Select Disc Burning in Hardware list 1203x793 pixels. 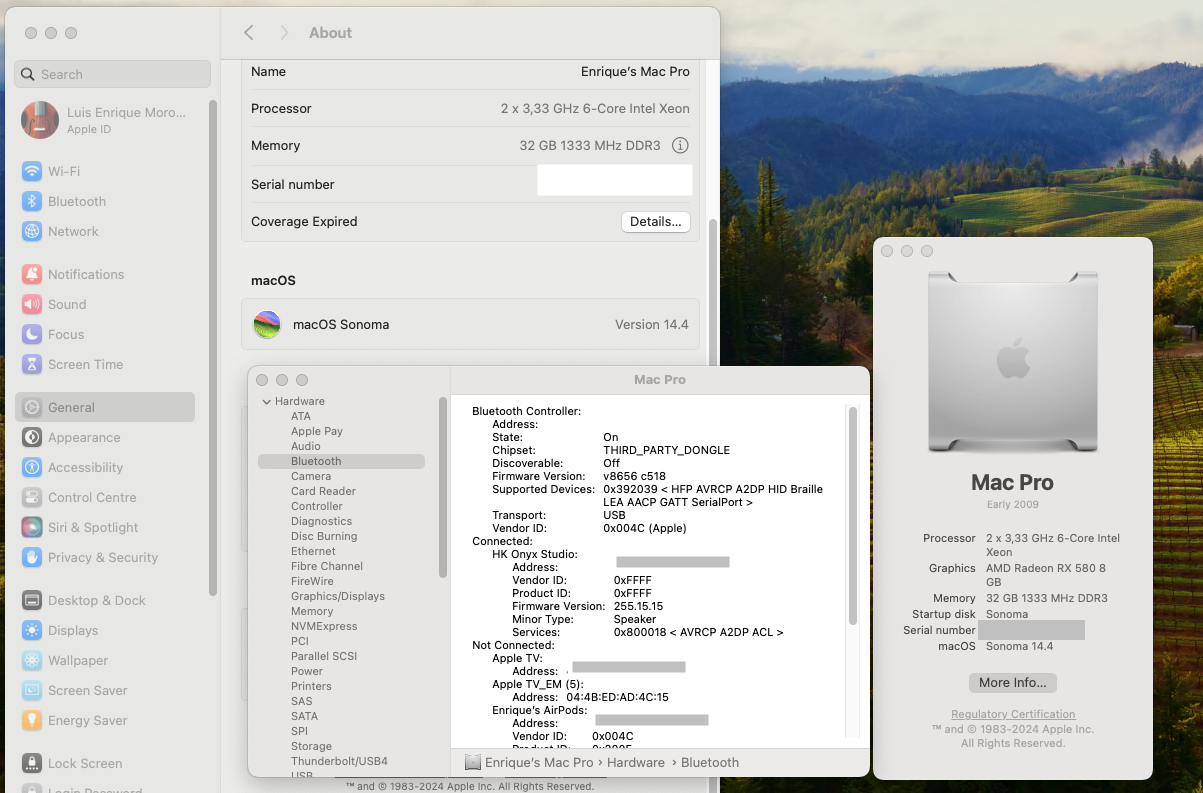tap(324, 536)
